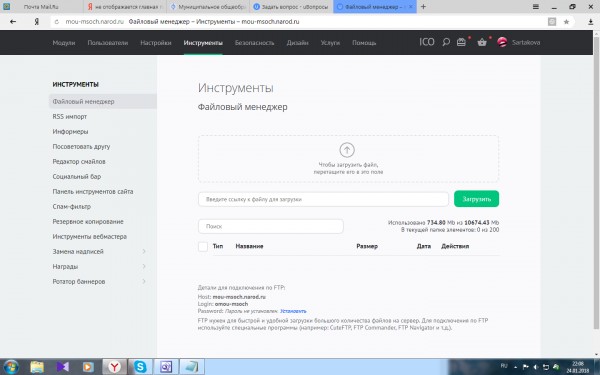
Task: Show hidden tray icons arrow
Action: coord(515,367)
